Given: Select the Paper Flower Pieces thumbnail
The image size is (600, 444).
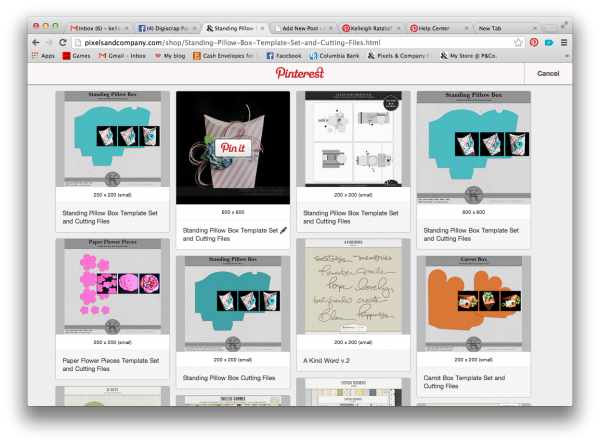Looking at the screenshot, I should 112,286.
